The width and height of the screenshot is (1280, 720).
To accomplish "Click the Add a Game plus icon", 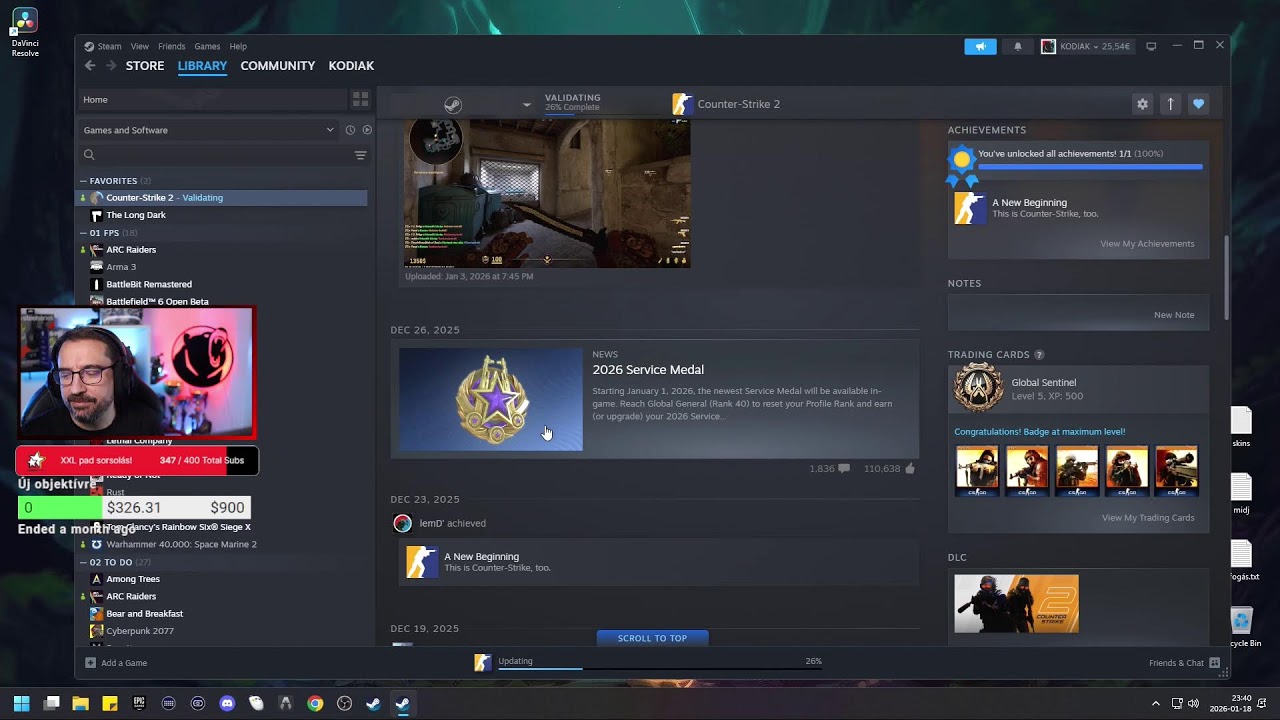I will click(90, 663).
